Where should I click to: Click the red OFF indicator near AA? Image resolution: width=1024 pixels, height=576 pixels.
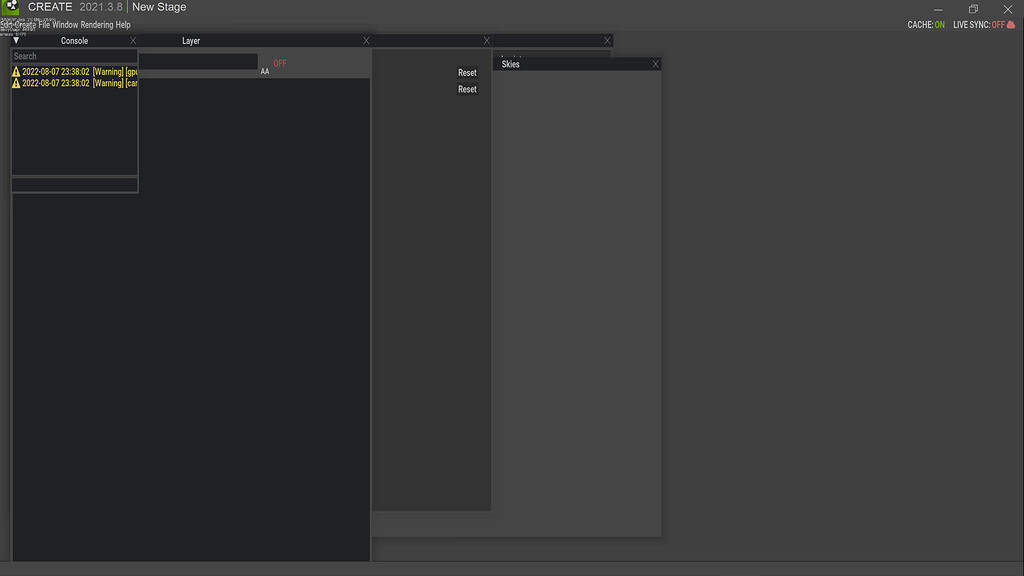pyautogui.click(x=279, y=62)
